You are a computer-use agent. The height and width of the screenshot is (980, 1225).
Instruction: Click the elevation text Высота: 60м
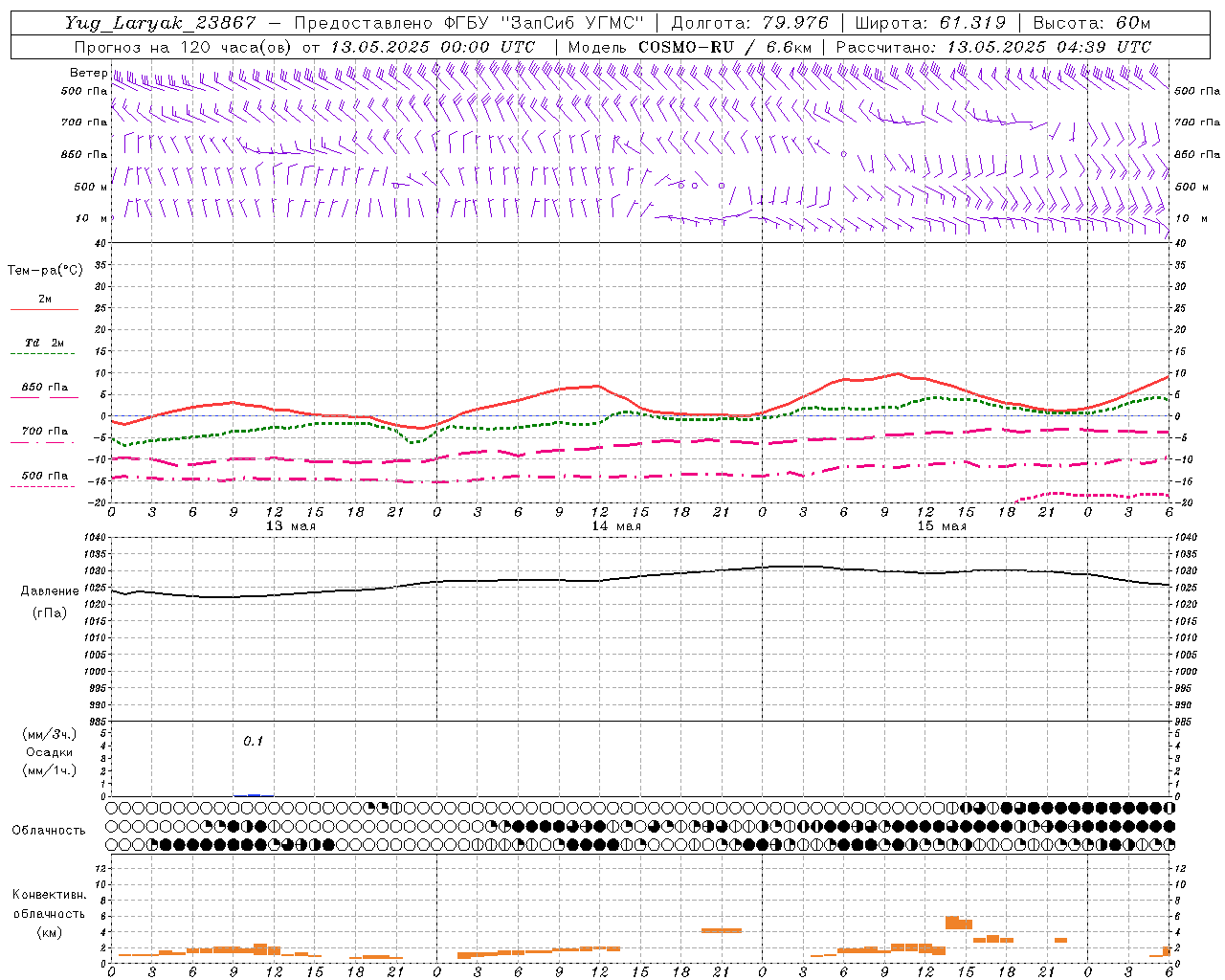click(x=1092, y=23)
